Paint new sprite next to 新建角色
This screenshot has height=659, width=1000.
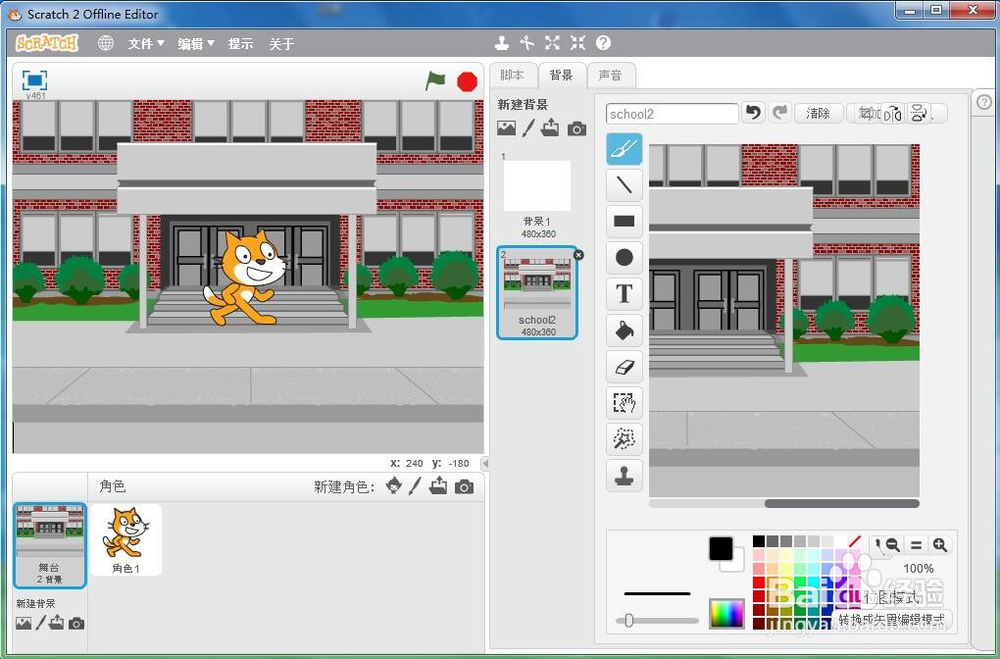[415, 486]
